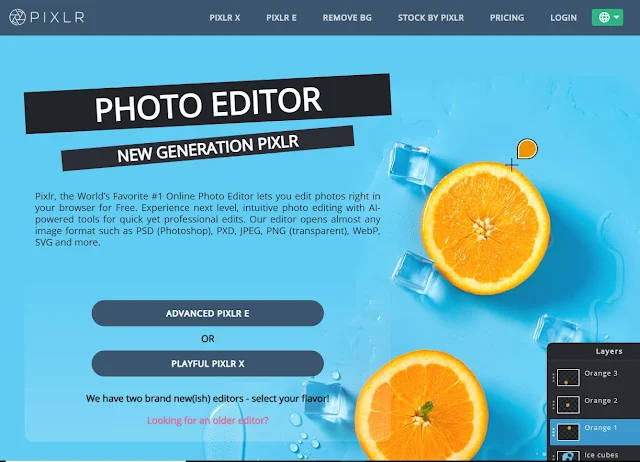This screenshot has width=640, height=462.
Task: Click the drag handle of Orange 3 layer
Action: [x=553, y=378]
